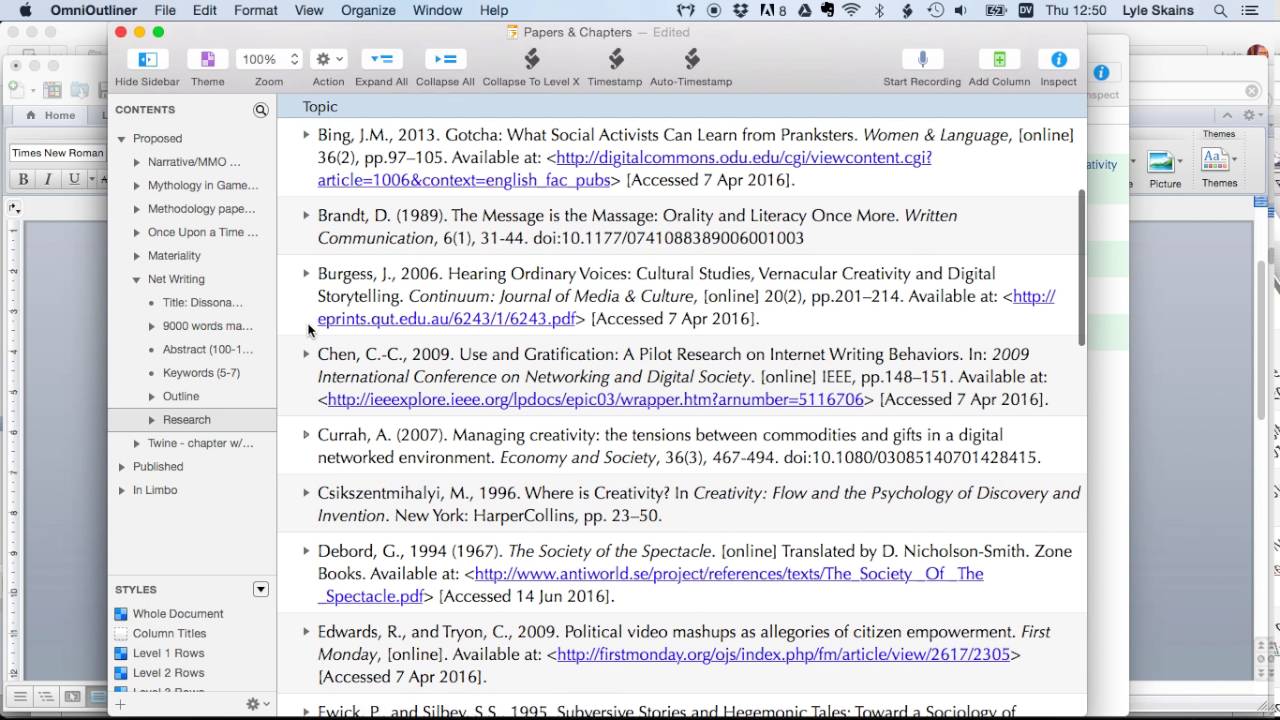Expand the Csikszentmihalyi reference row
This screenshot has height=720, width=1280.
coord(306,492)
